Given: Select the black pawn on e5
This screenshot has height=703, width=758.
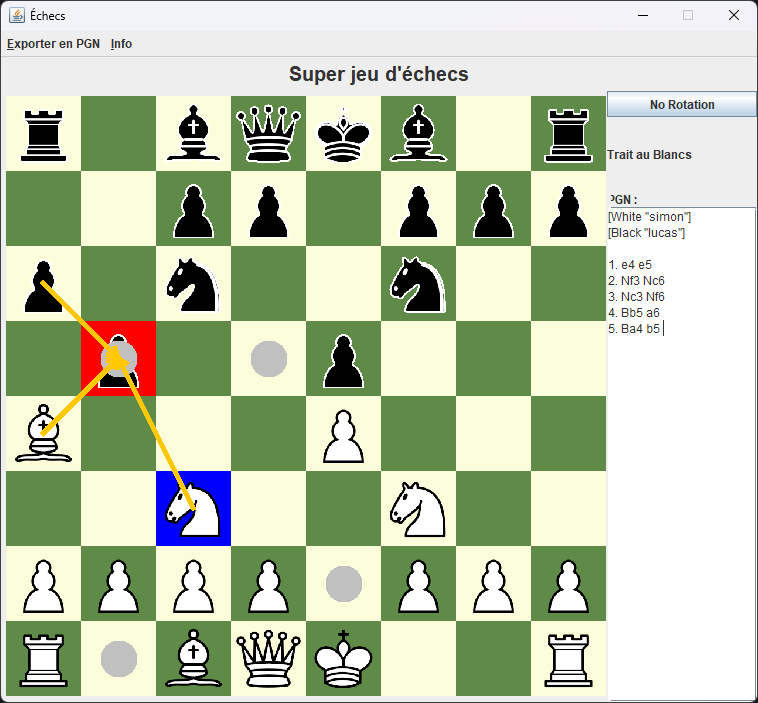Looking at the screenshot, I should (343, 359).
